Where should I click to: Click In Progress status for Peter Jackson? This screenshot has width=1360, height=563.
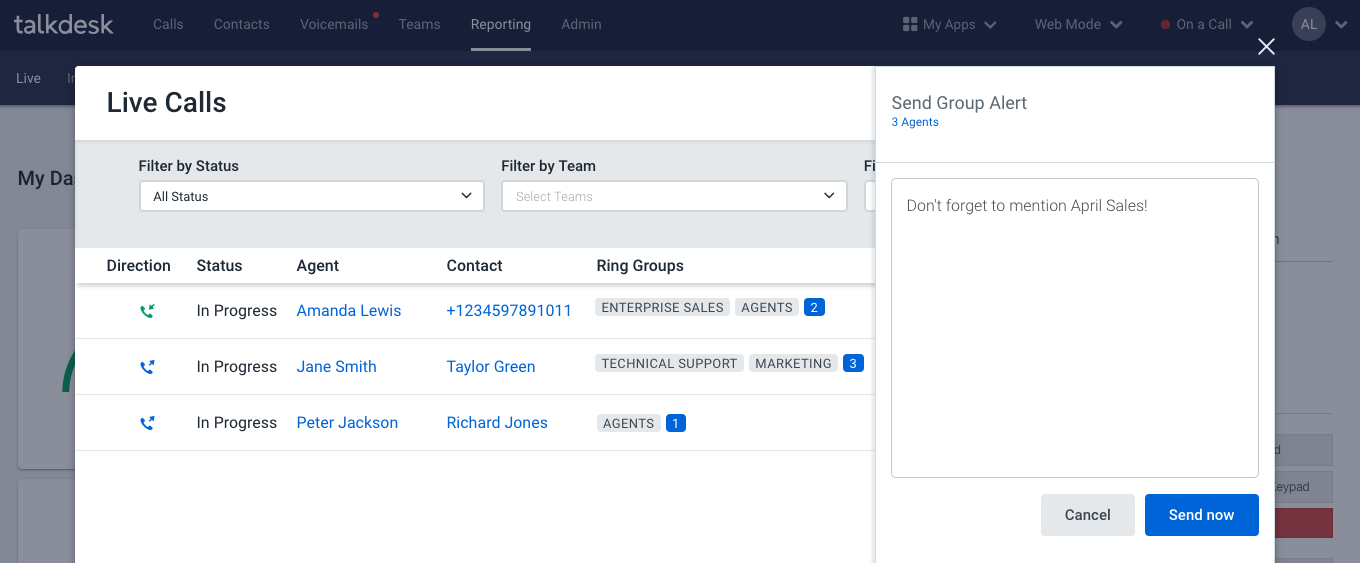237,423
